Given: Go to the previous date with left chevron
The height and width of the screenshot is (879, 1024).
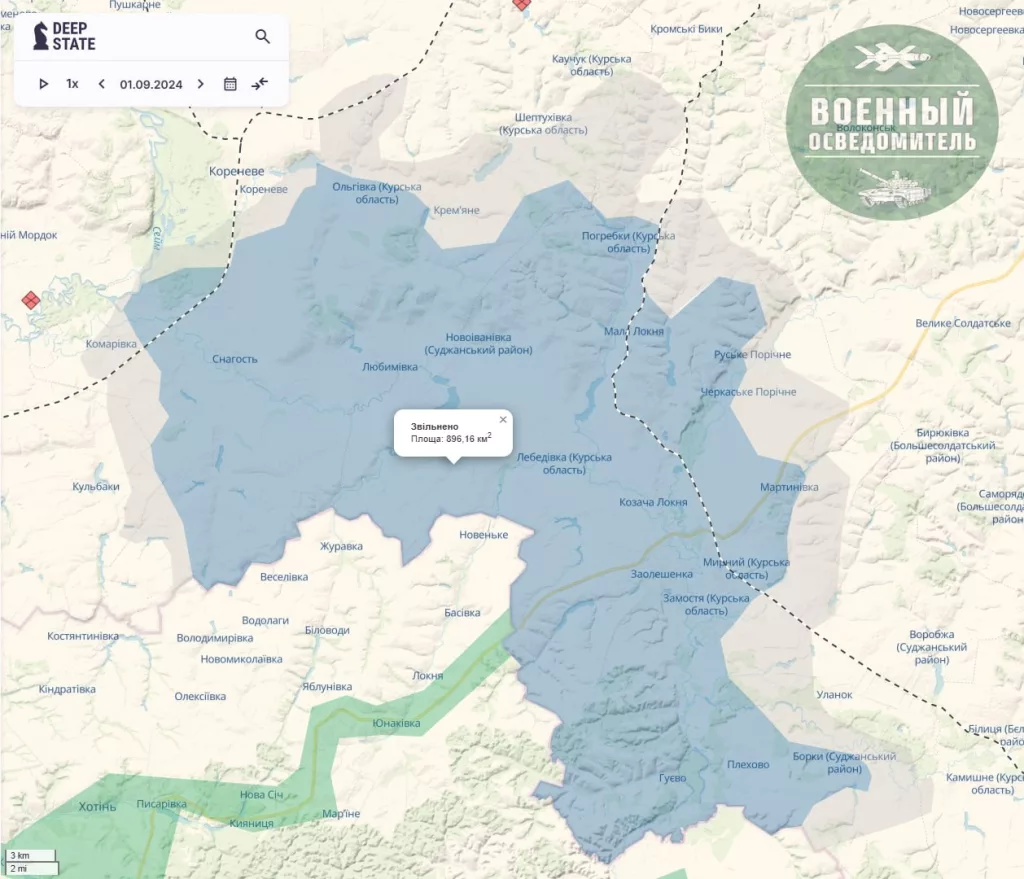Looking at the screenshot, I should tap(101, 84).
